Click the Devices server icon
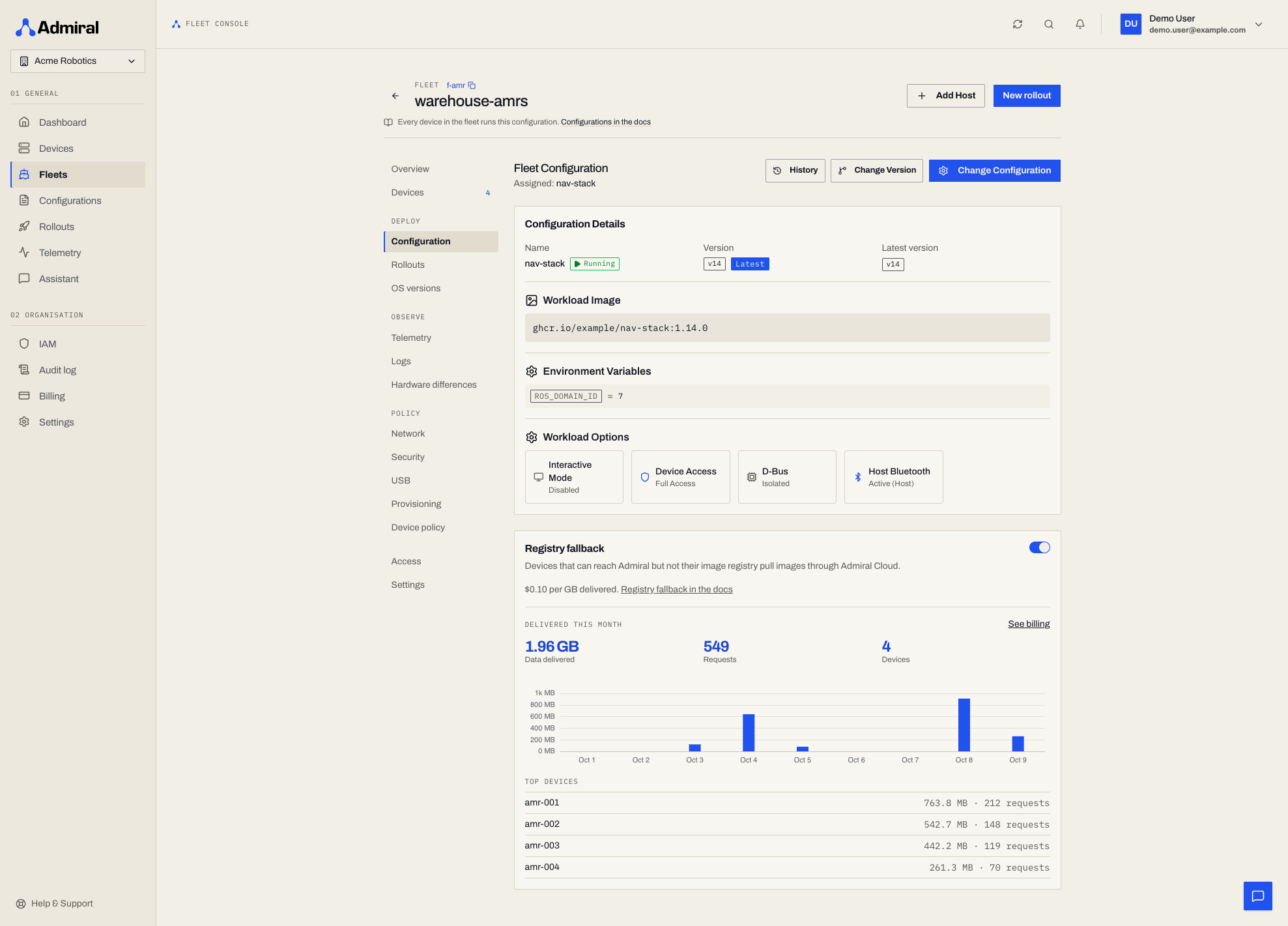 pos(24,148)
